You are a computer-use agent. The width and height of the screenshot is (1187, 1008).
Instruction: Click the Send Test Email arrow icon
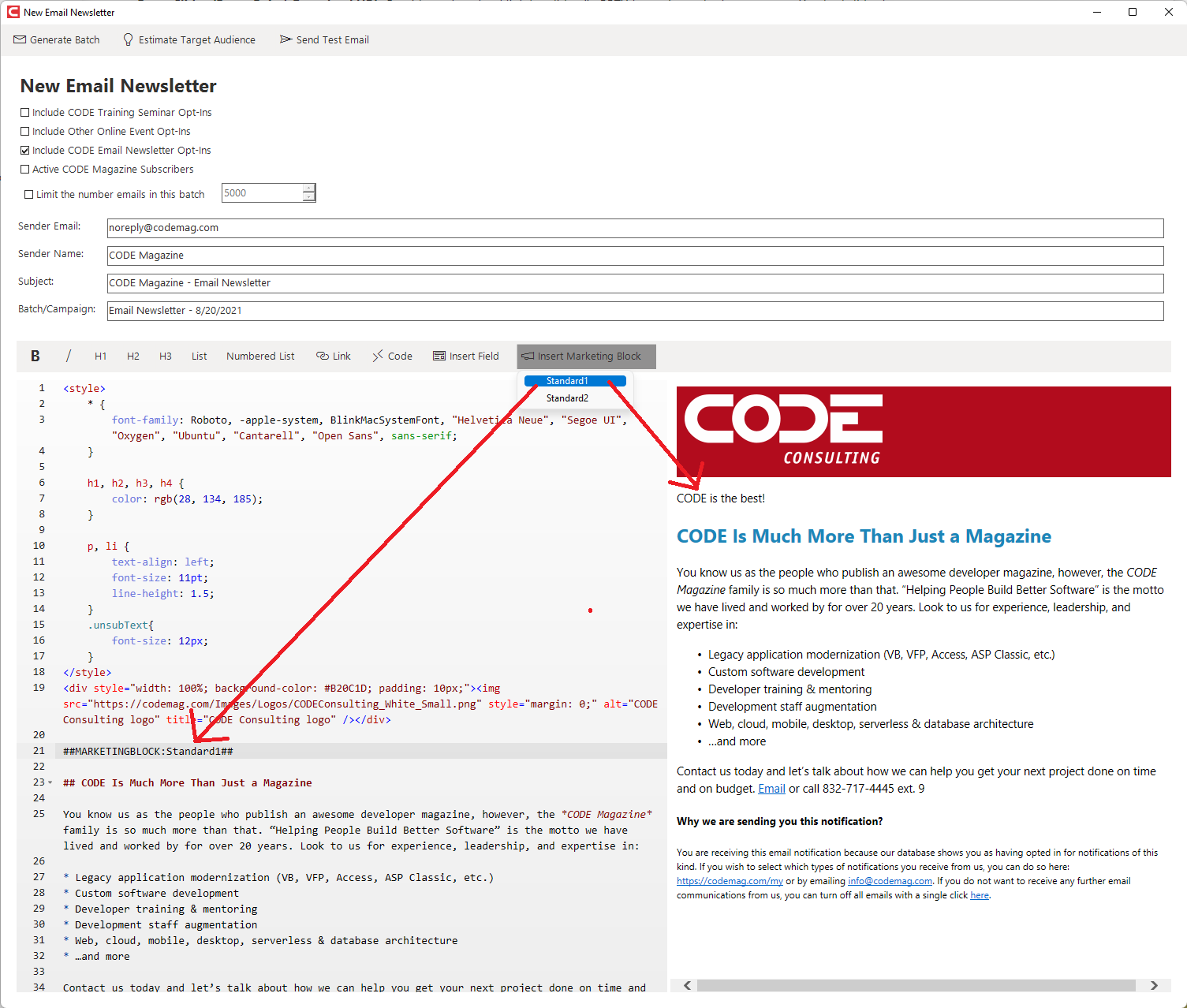click(286, 39)
